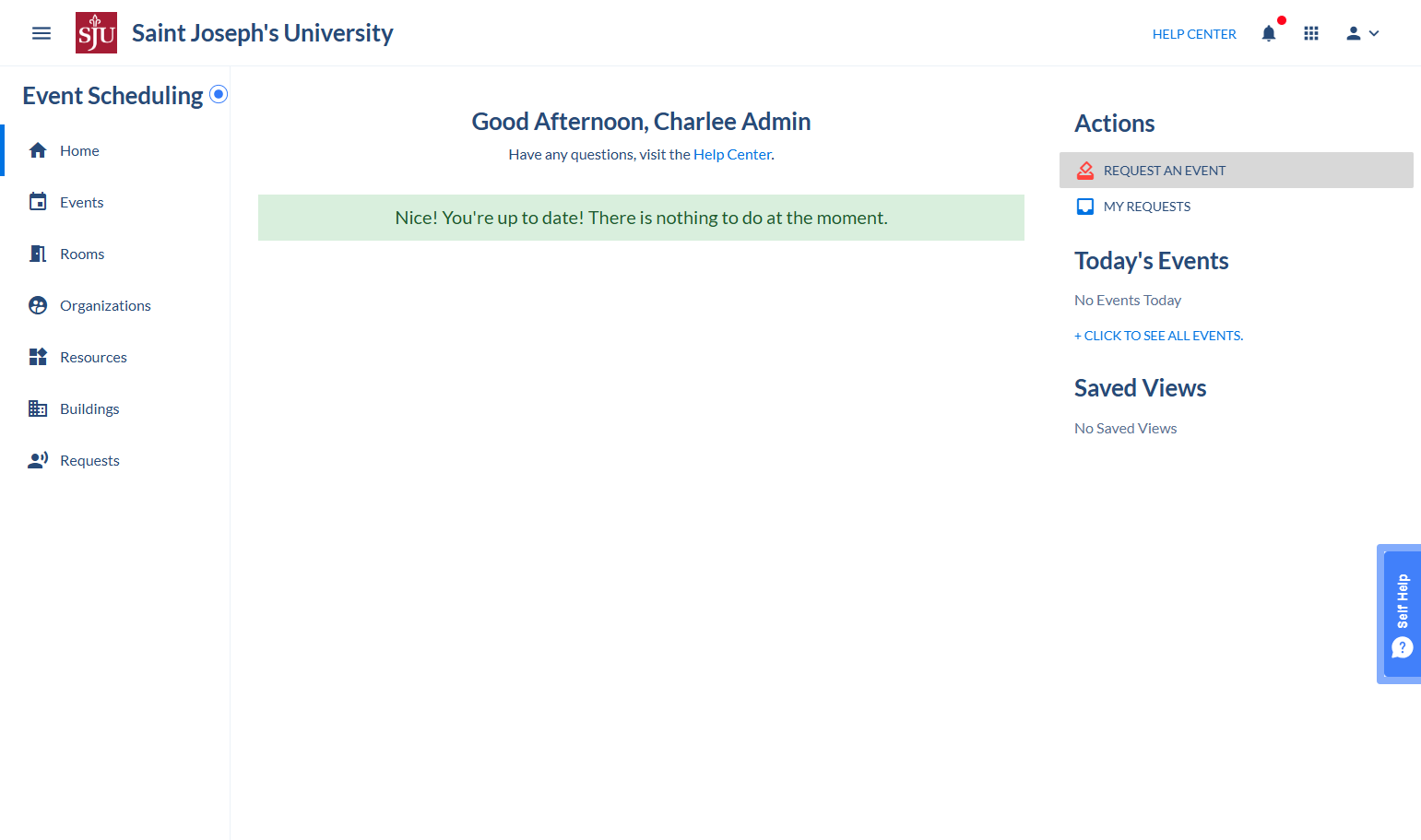Click the Organizations group icon

pos(38,305)
